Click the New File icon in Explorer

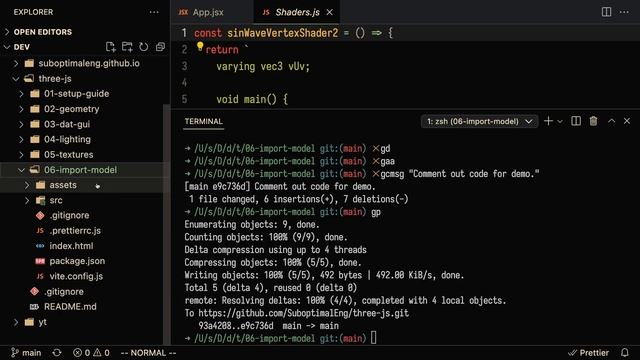110,47
